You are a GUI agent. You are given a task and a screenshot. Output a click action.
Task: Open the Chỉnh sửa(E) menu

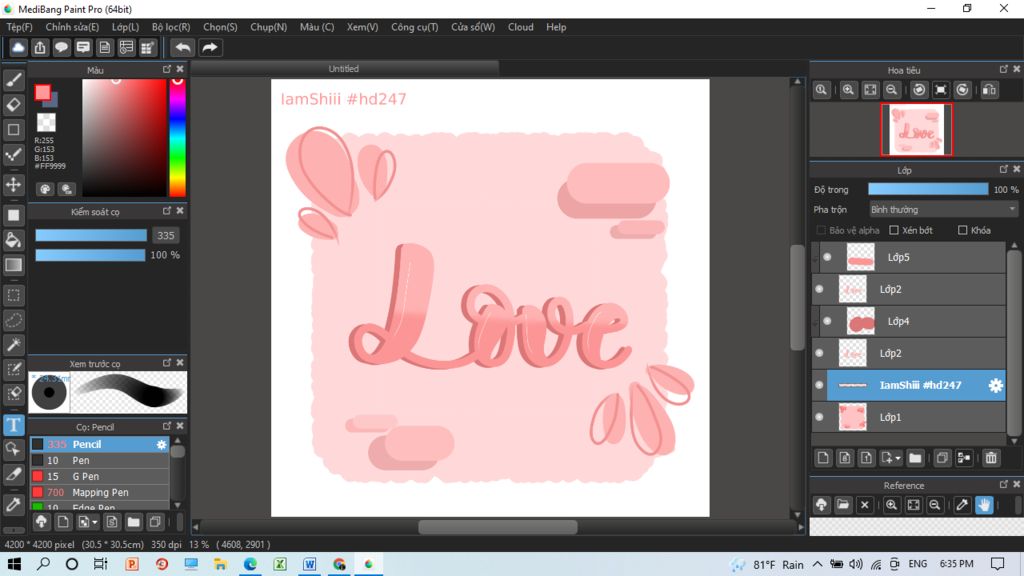pyautogui.click(x=72, y=27)
